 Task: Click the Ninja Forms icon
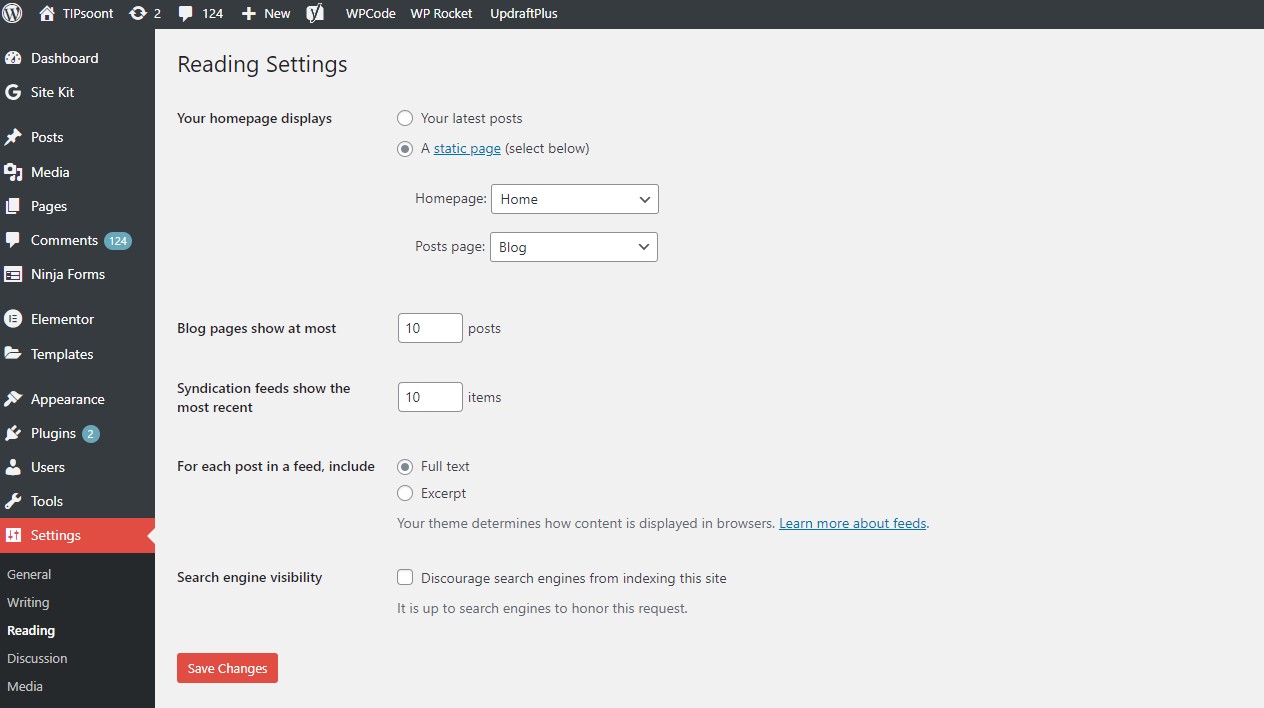[x=13, y=274]
